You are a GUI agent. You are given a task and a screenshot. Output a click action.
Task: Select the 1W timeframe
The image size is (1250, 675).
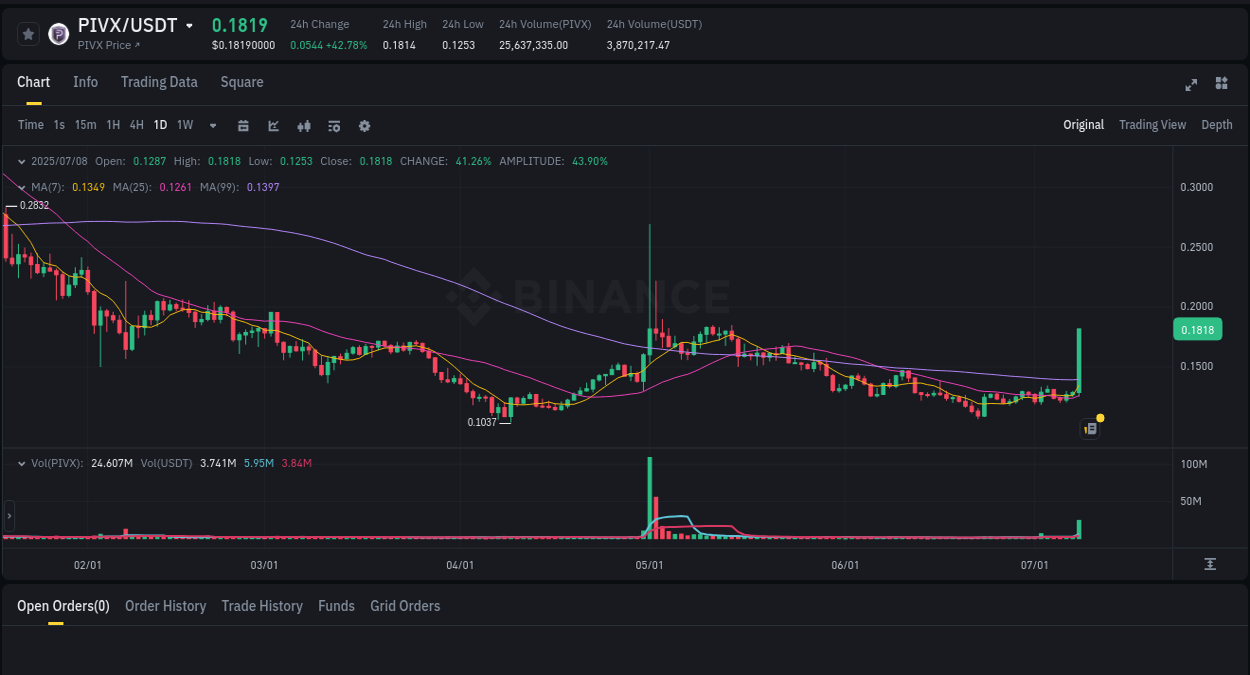(x=184, y=125)
